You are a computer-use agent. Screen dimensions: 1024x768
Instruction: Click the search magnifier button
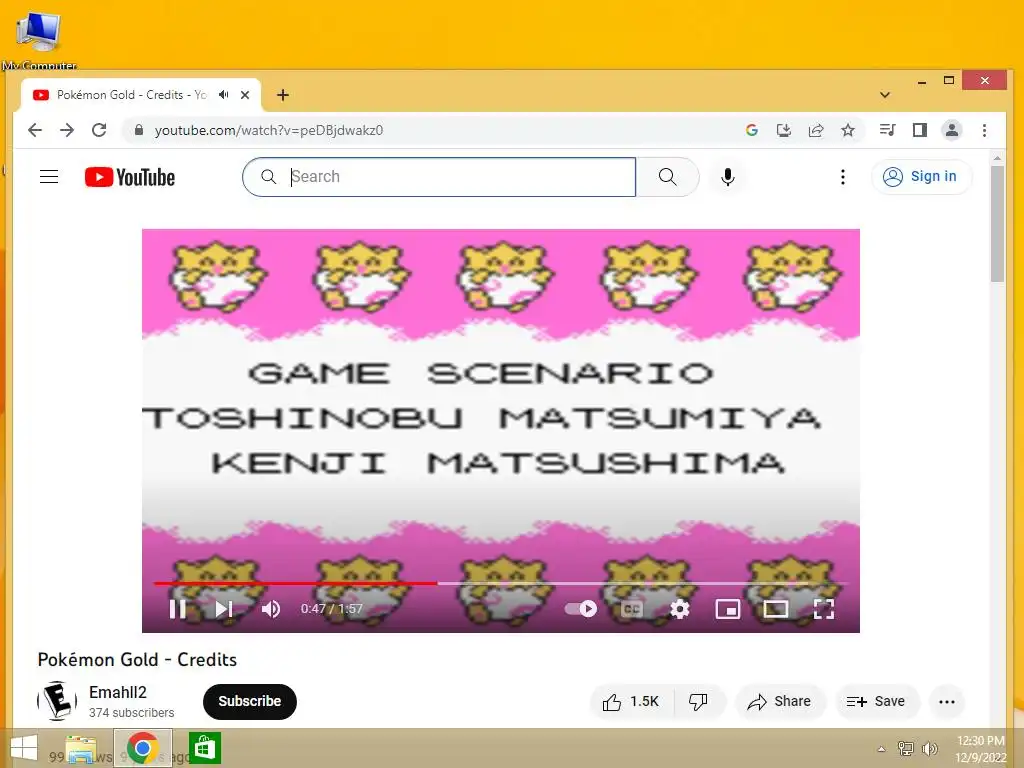667,177
